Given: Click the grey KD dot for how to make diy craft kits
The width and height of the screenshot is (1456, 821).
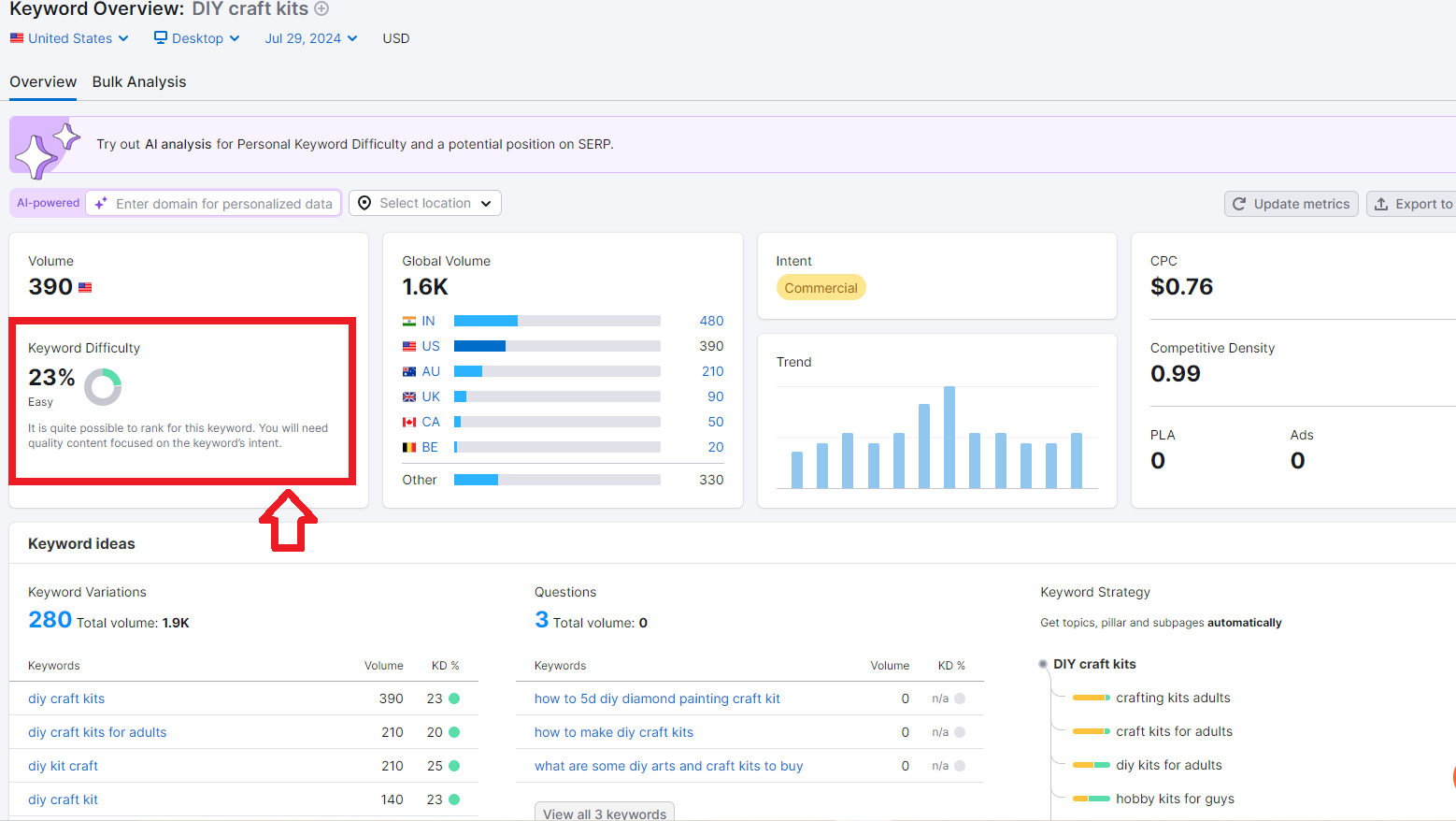Looking at the screenshot, I should [960, 732].
